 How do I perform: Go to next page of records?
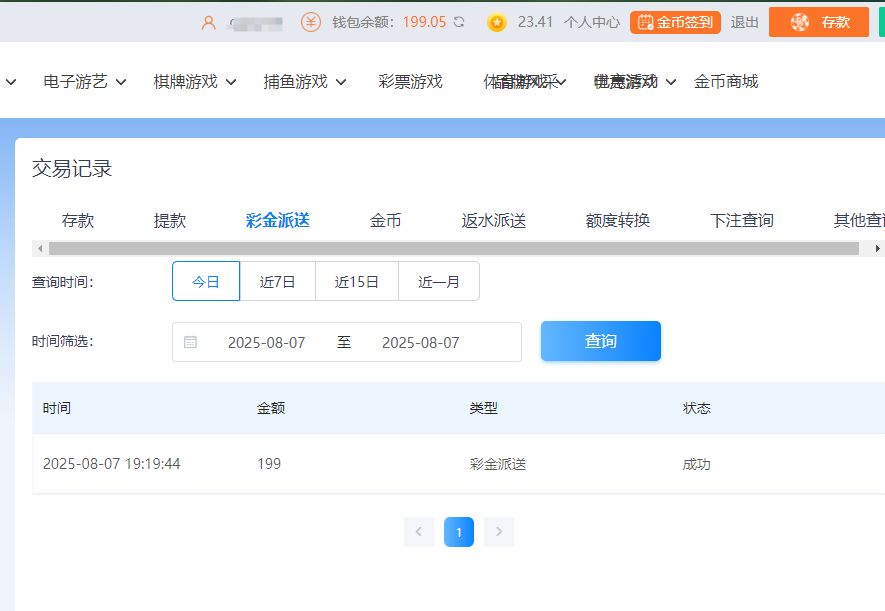click(x=499, y=532)
